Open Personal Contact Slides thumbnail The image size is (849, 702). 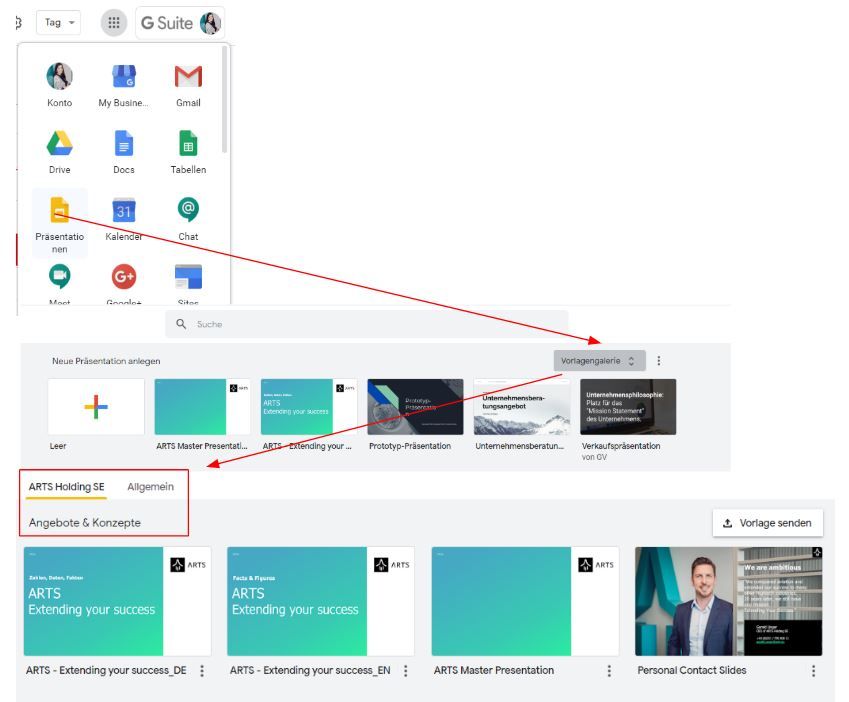[x=728, y=601]
